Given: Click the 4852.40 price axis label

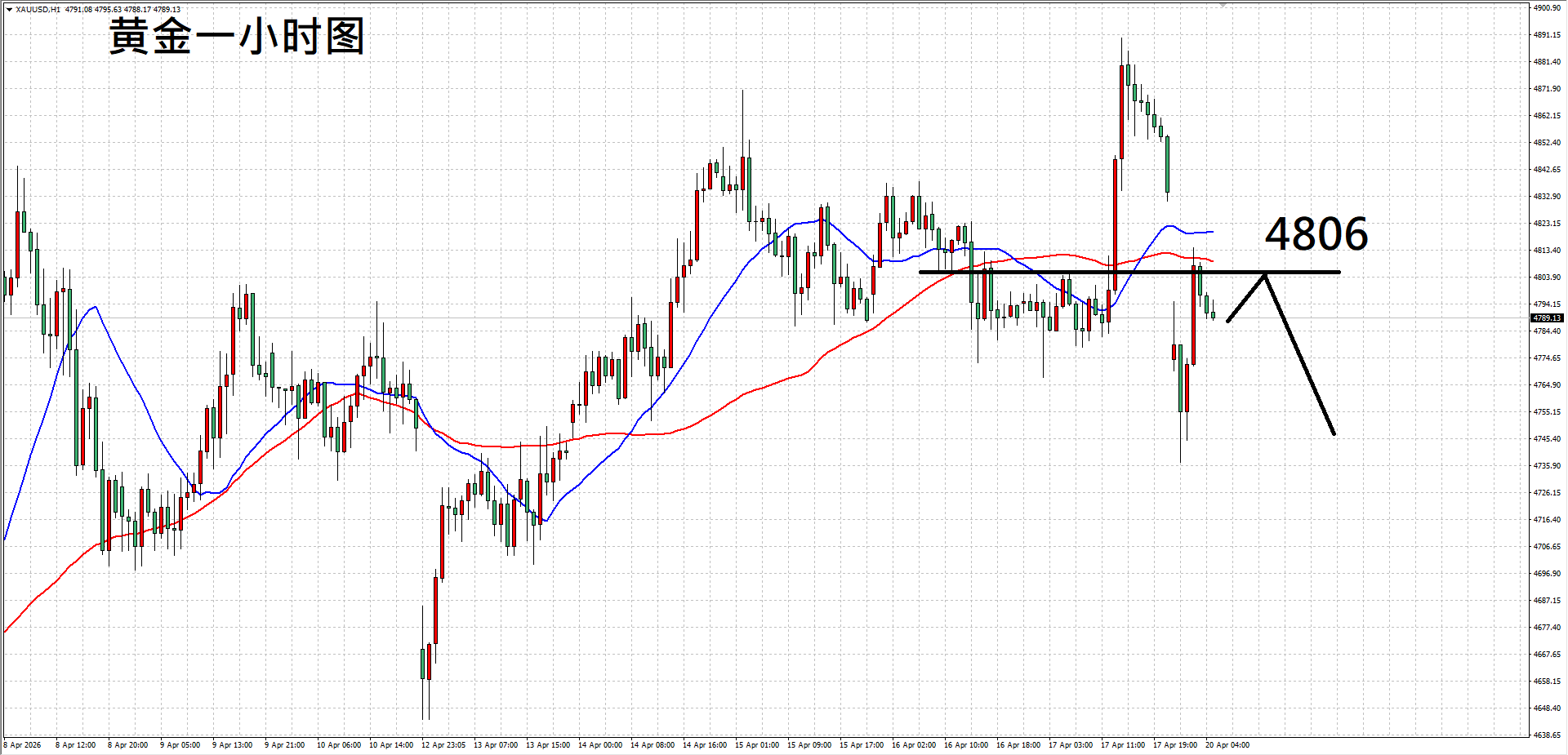Looking at the screenshot, I should coord(1547,143).
